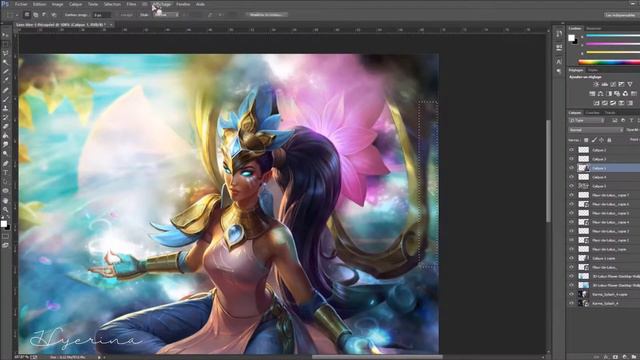The height and width of the screenshot is (360, 640).
Task: Add a Threshold adjustment layer
Action: pyautogui.click(x=613, y=103)
